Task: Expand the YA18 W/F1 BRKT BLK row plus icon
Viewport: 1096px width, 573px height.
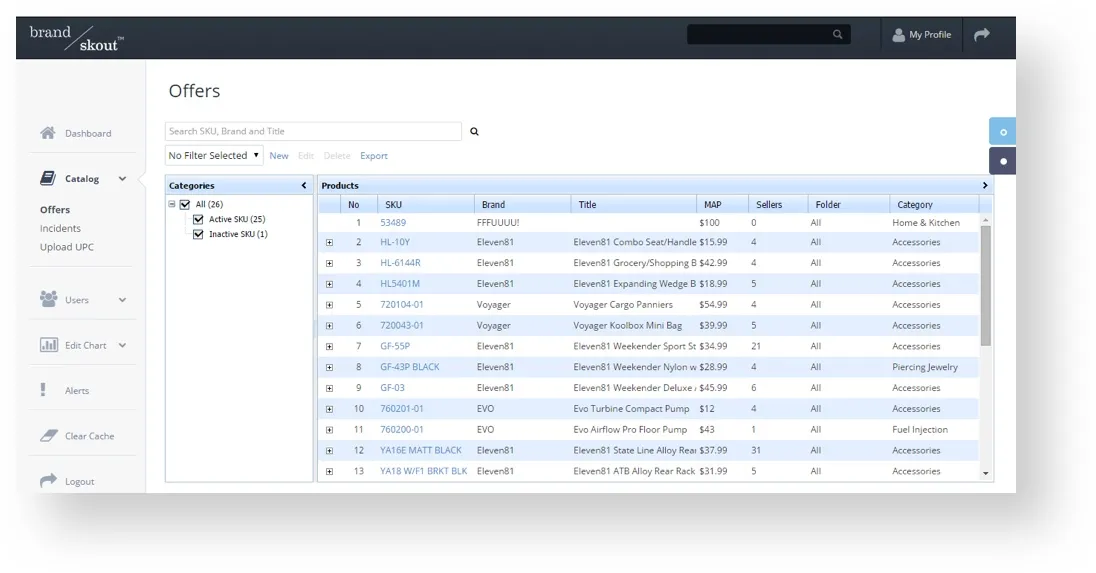Action: click(329, 472)
